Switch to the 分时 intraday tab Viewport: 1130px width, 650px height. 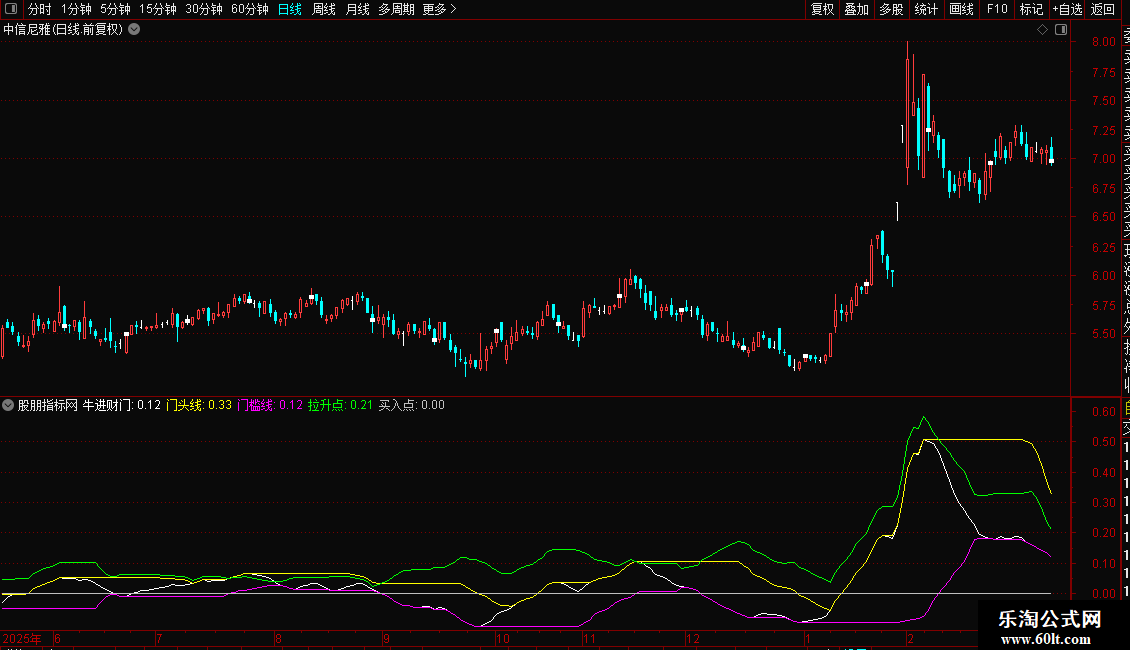39,10
